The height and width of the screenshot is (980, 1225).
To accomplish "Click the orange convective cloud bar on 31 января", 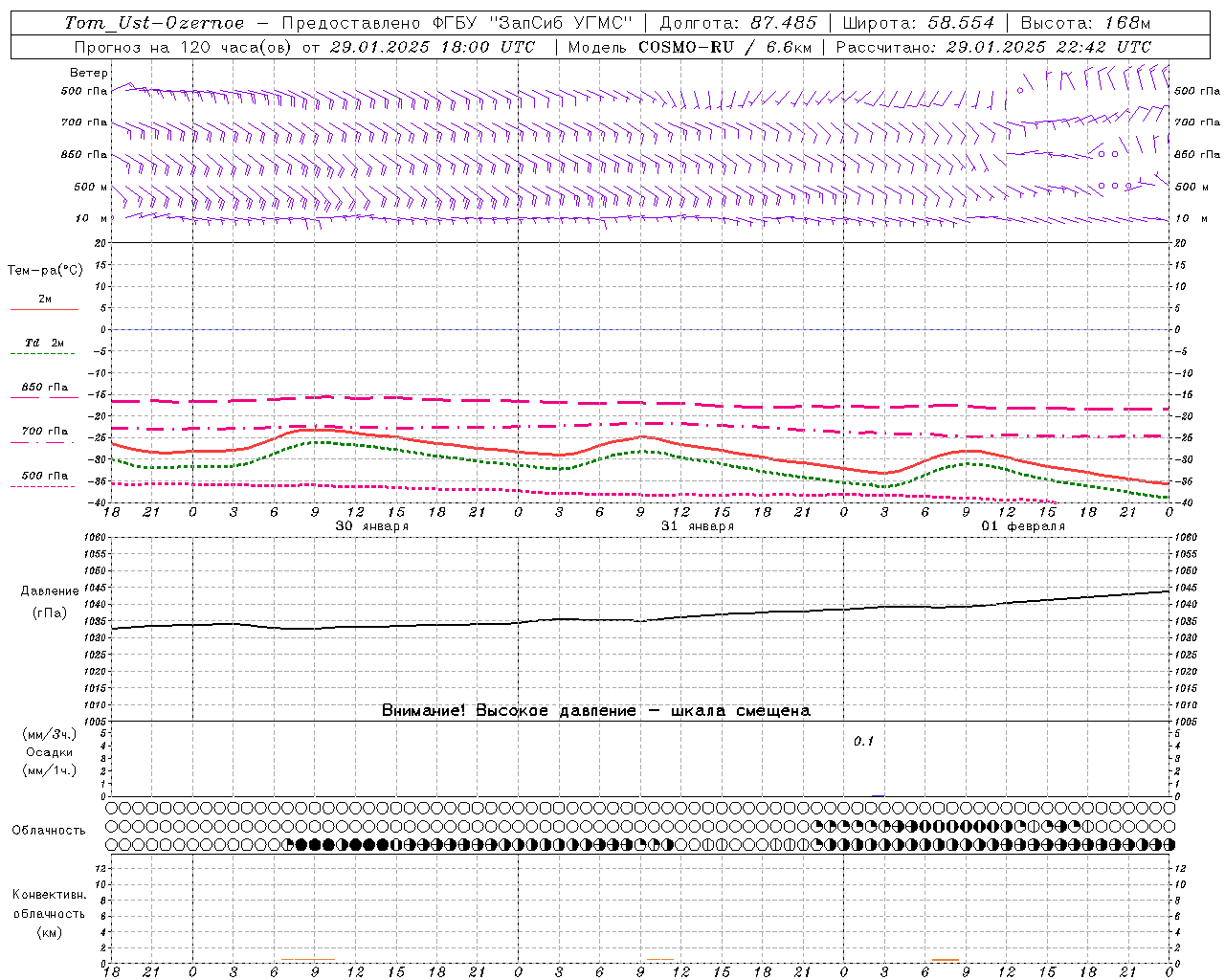I will pos(659,959).
